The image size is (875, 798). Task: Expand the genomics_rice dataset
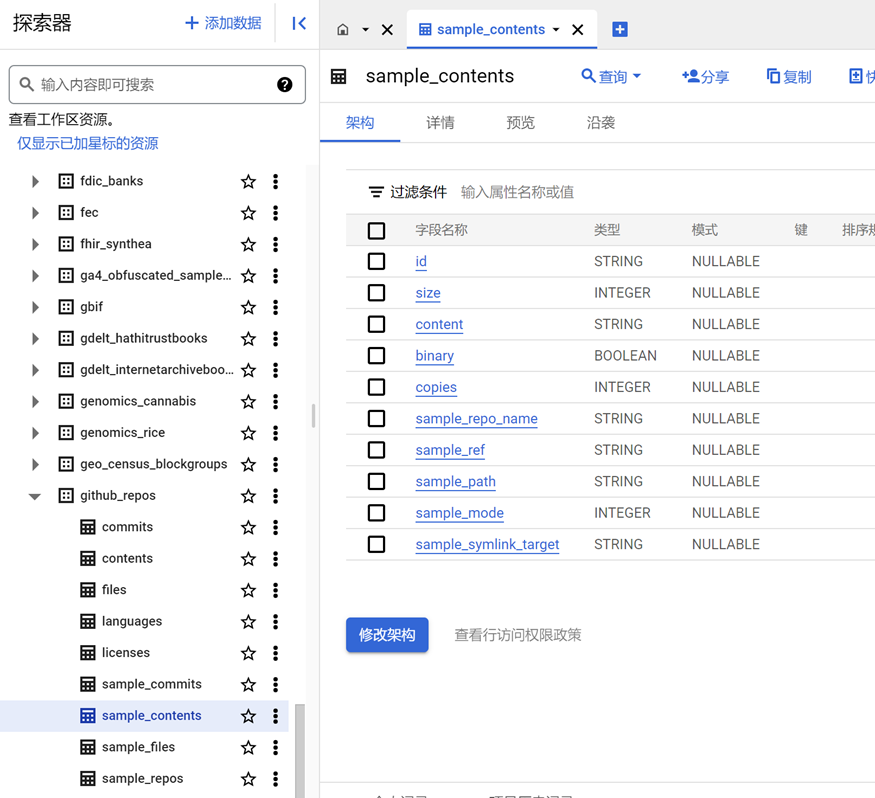coord(35,433)
